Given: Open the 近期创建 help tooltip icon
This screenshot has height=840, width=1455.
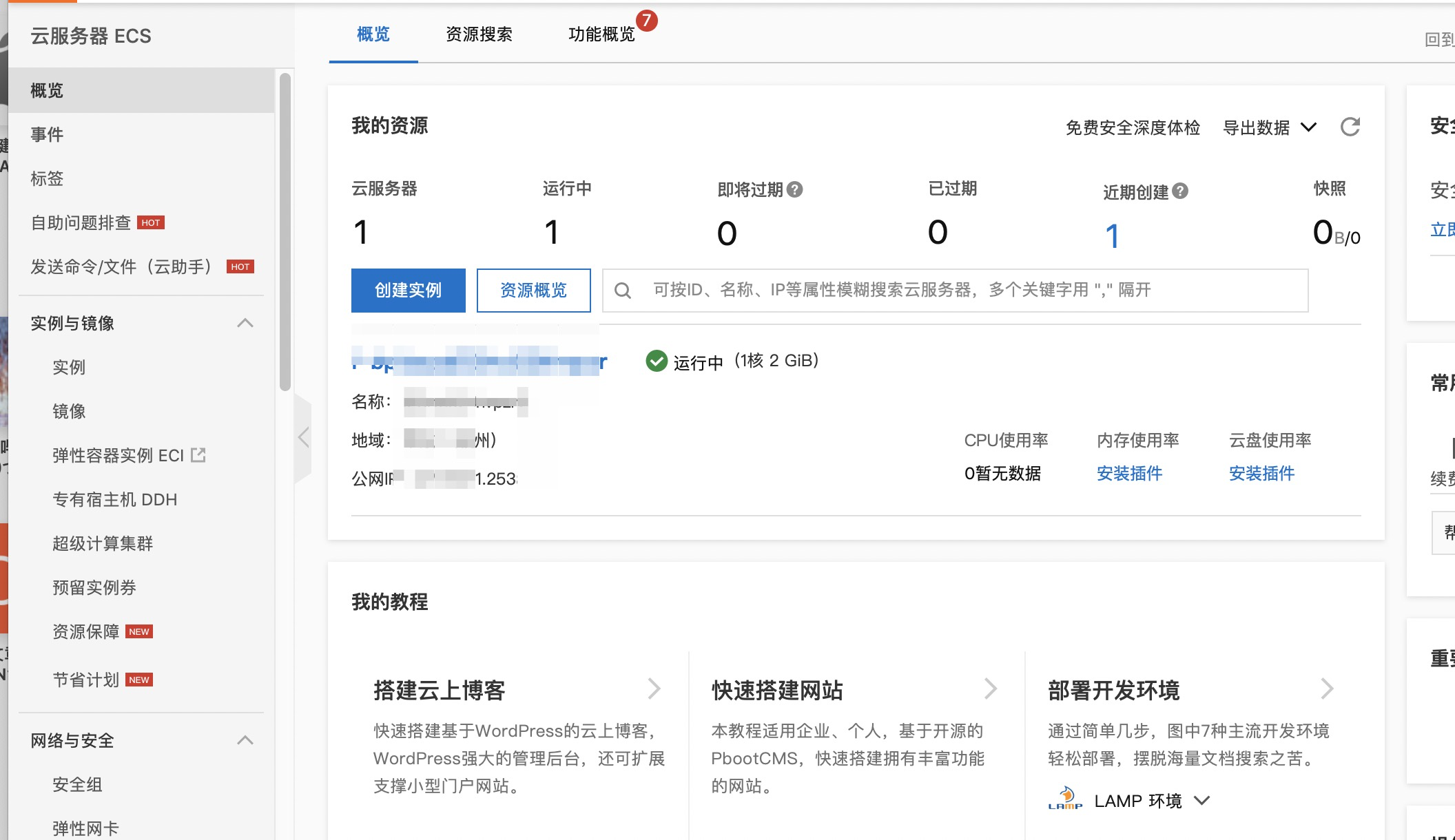Looking at the screenshot, I should 1180,191.
